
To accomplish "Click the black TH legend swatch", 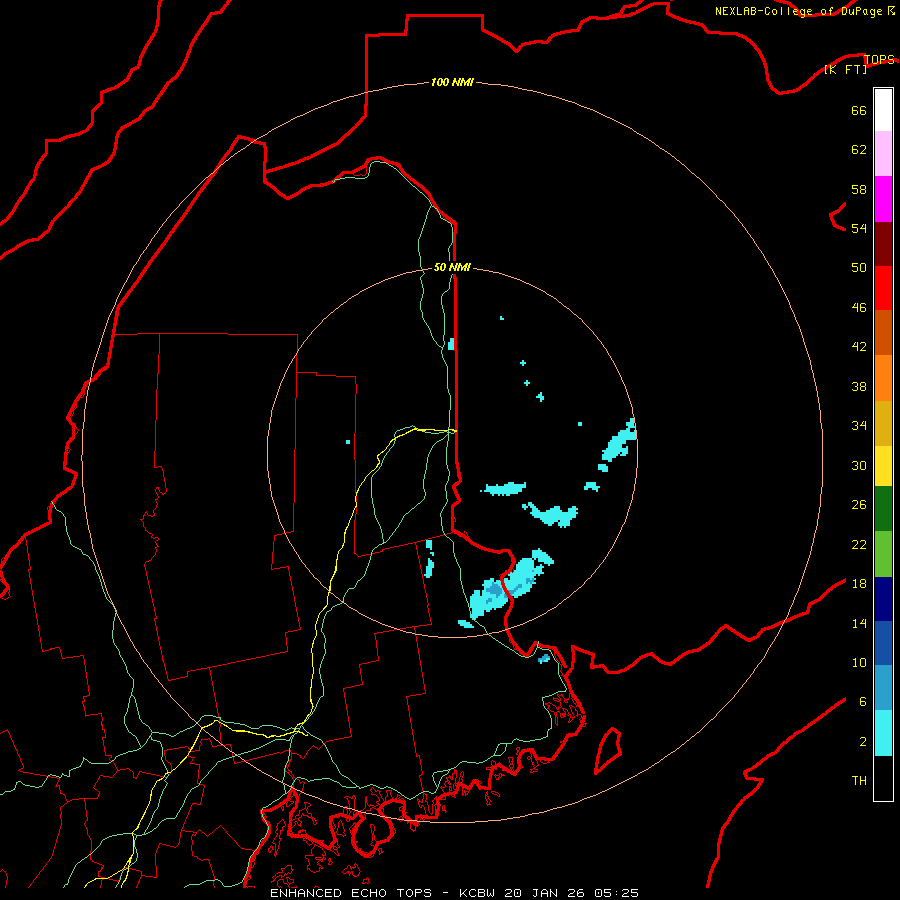I will tap(883, 778).
